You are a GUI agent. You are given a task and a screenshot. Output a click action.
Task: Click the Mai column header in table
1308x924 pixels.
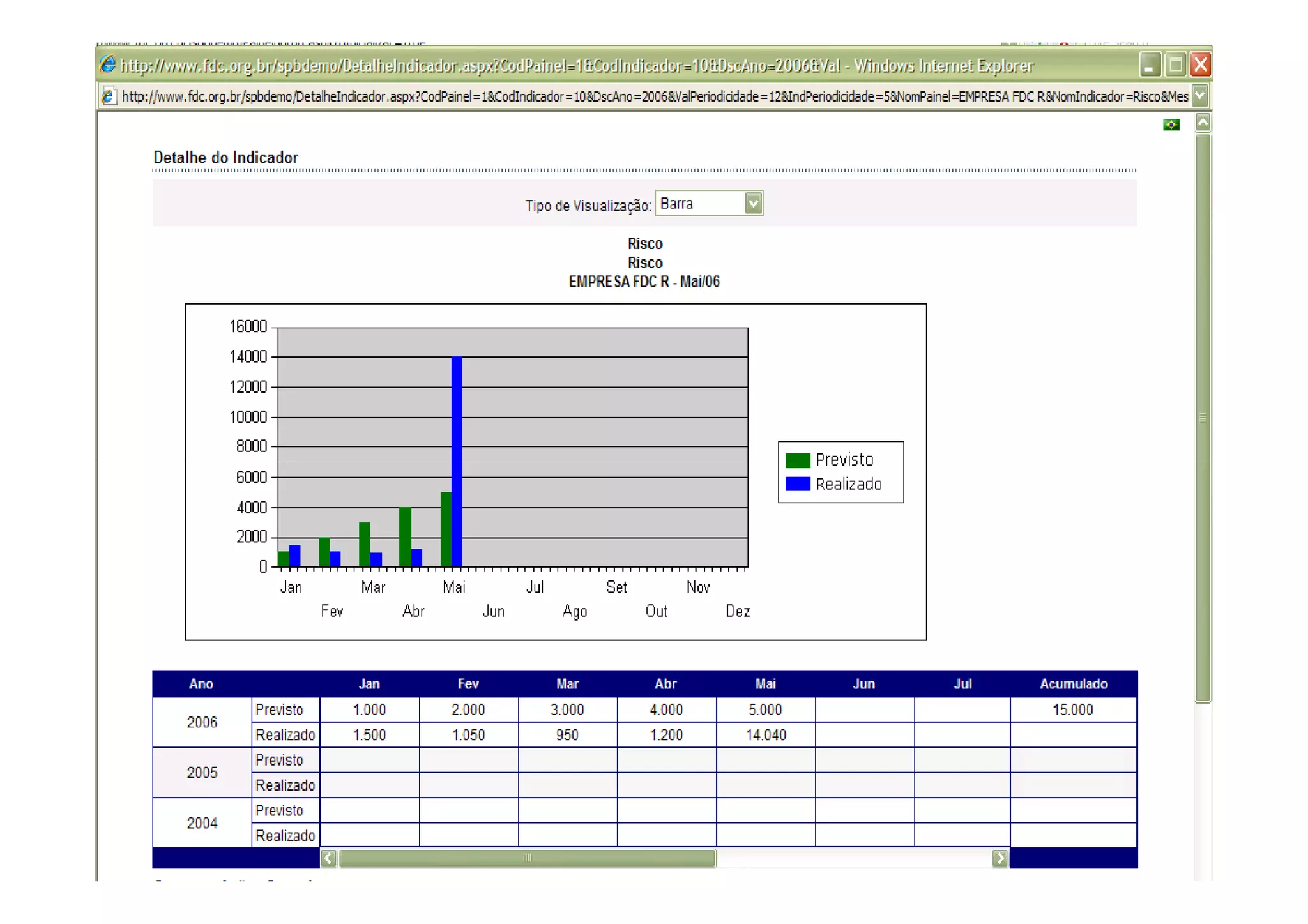pyautogui.click(x=765, y=684)
